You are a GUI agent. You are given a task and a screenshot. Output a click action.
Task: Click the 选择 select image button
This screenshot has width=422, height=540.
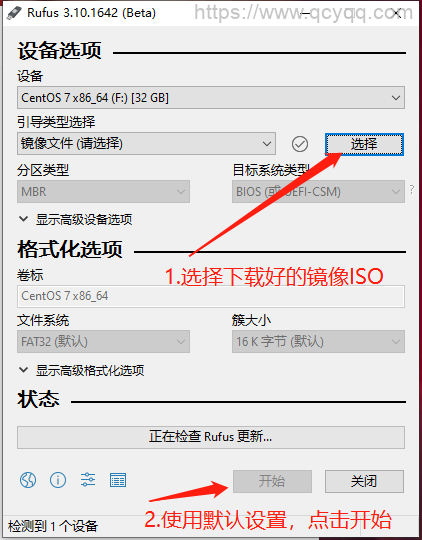pos(364,144)
